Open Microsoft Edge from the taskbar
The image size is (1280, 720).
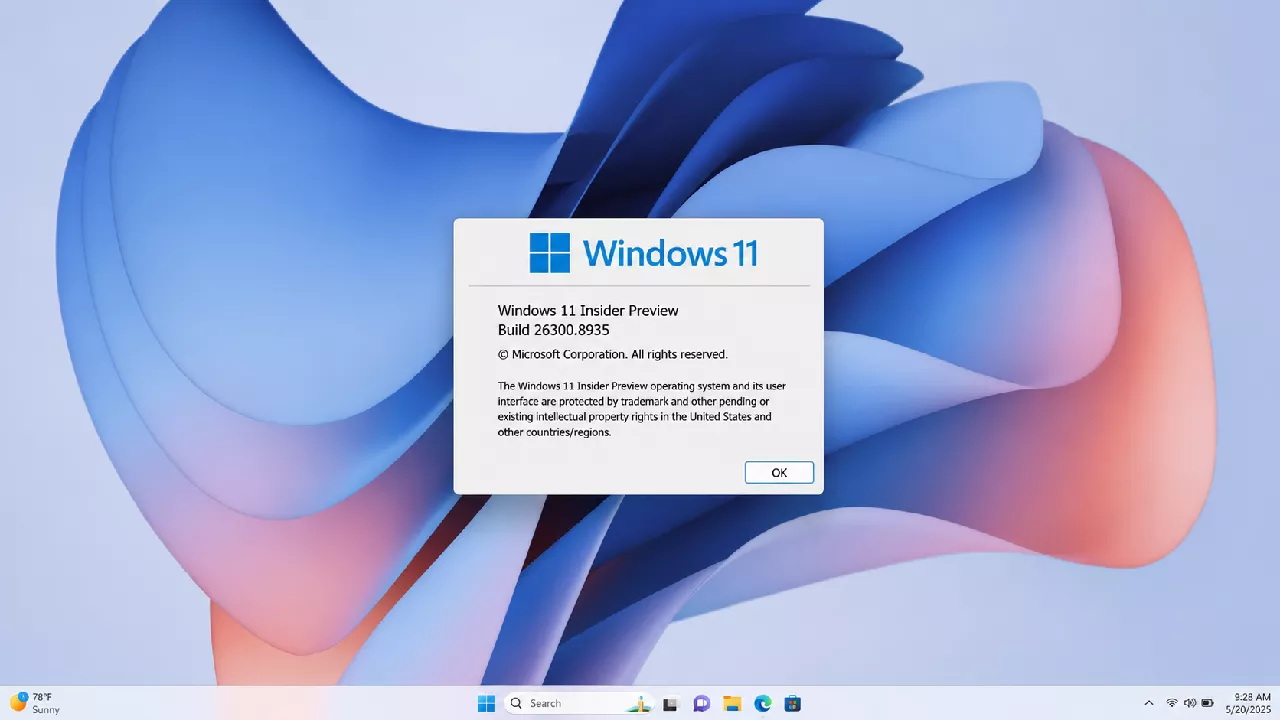point(762,703)
